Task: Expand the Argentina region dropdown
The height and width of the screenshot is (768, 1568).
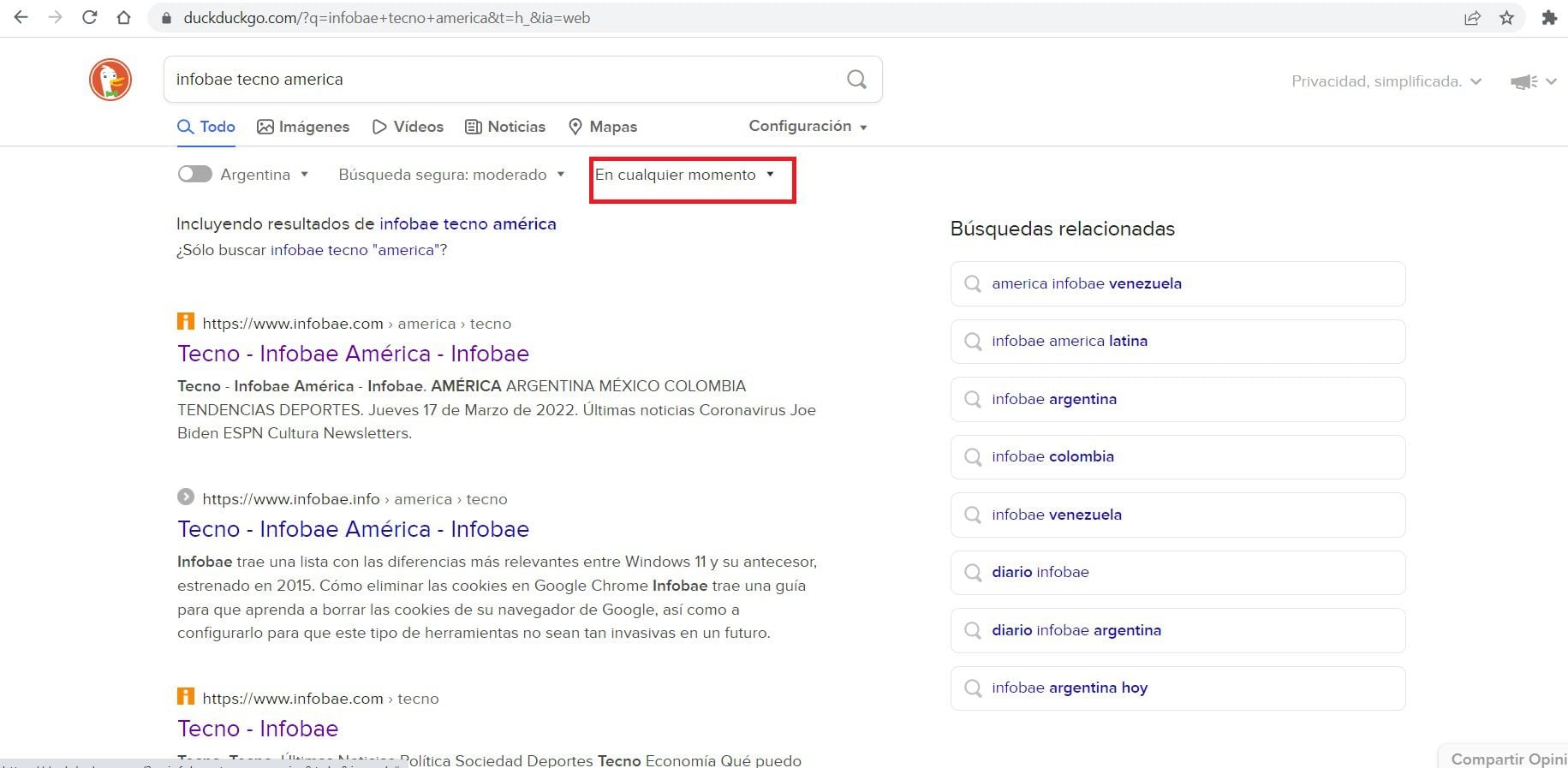Action: click(x=265, y=175)
